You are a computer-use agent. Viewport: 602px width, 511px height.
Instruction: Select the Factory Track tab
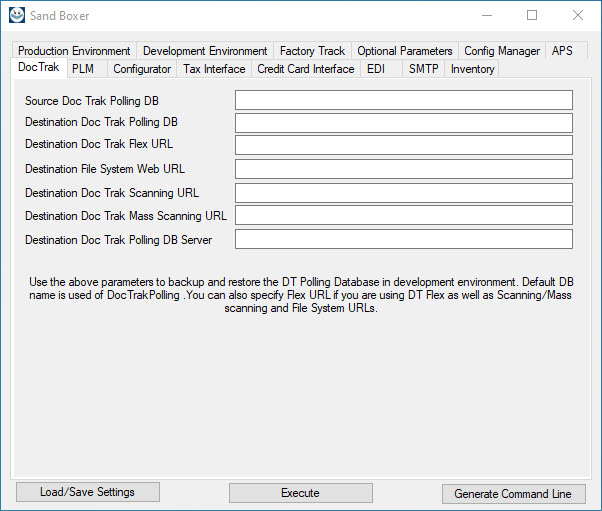pyautogui.click(x=312, y=51)
